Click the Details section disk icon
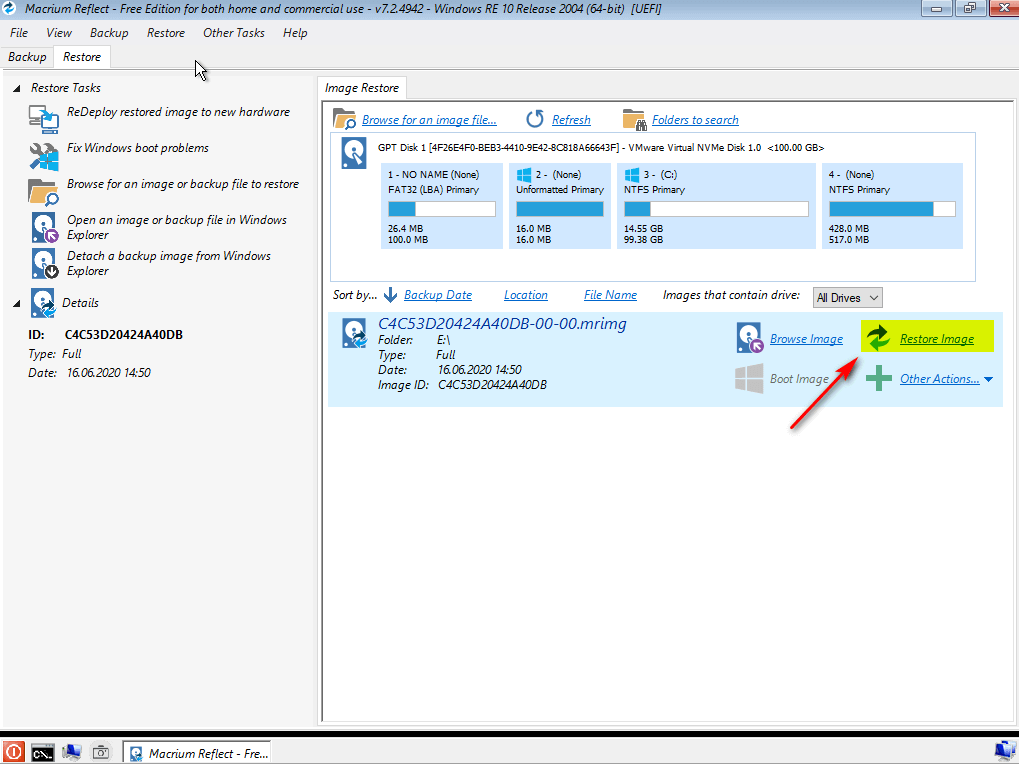Screen dimensions: 1019x764 coord(43,303)
